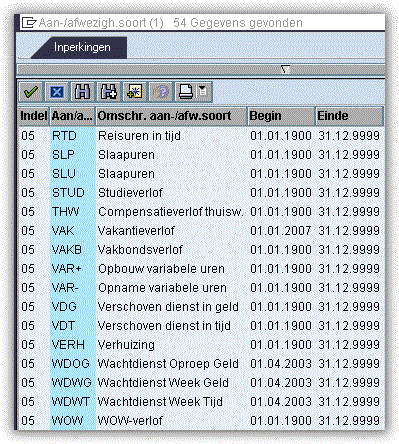Choose the VDT code

click(63, 326)
